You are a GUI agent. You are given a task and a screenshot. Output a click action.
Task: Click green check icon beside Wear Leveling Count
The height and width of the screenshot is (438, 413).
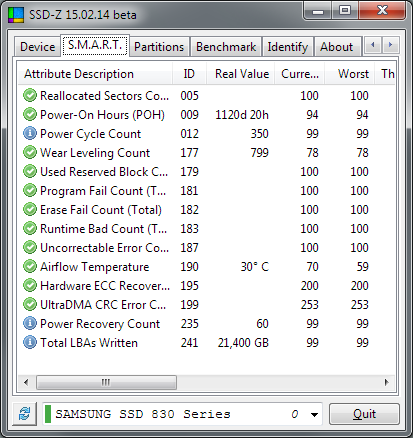[x=30, y=152]
